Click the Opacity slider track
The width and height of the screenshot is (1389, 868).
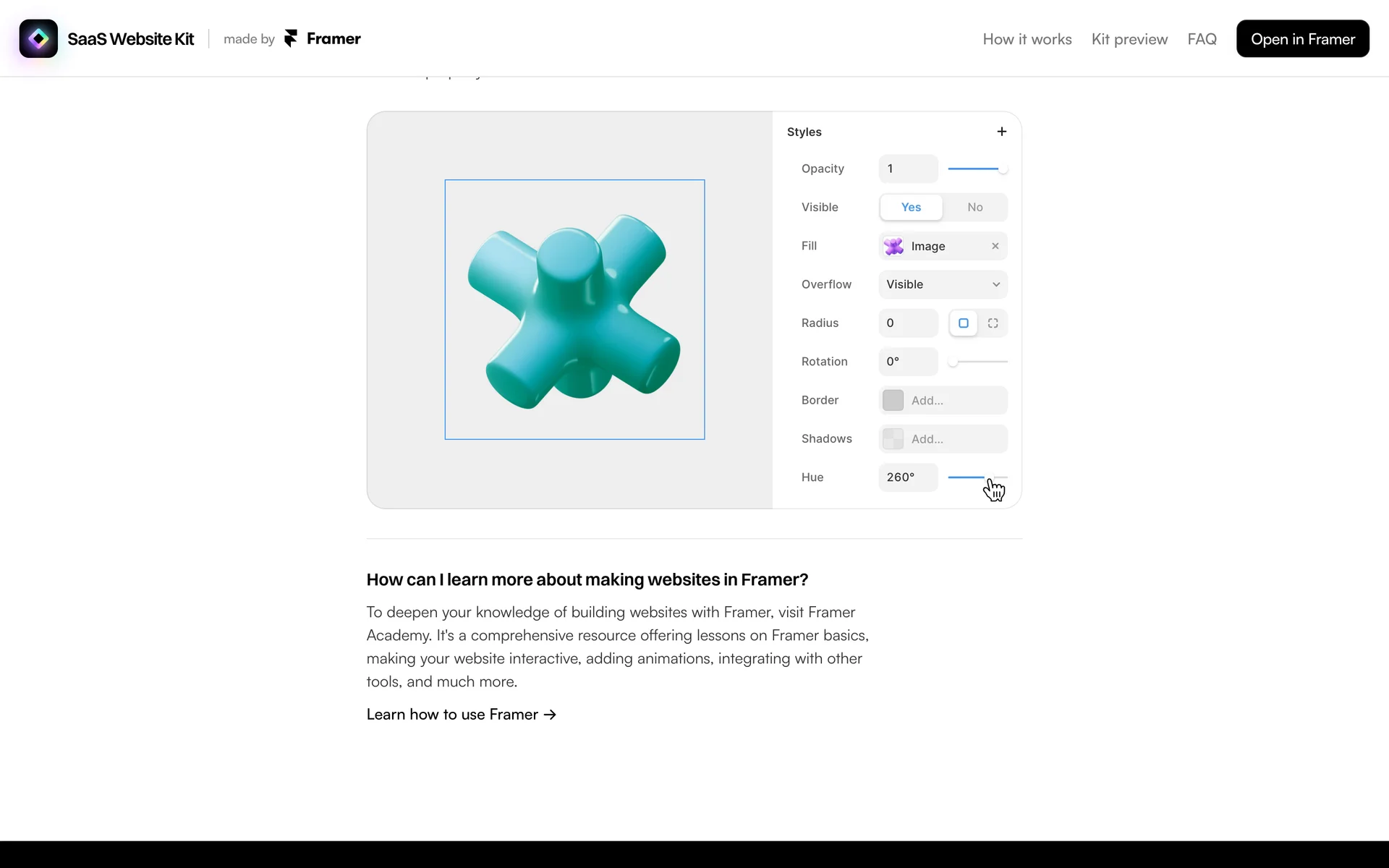point(973,169)
